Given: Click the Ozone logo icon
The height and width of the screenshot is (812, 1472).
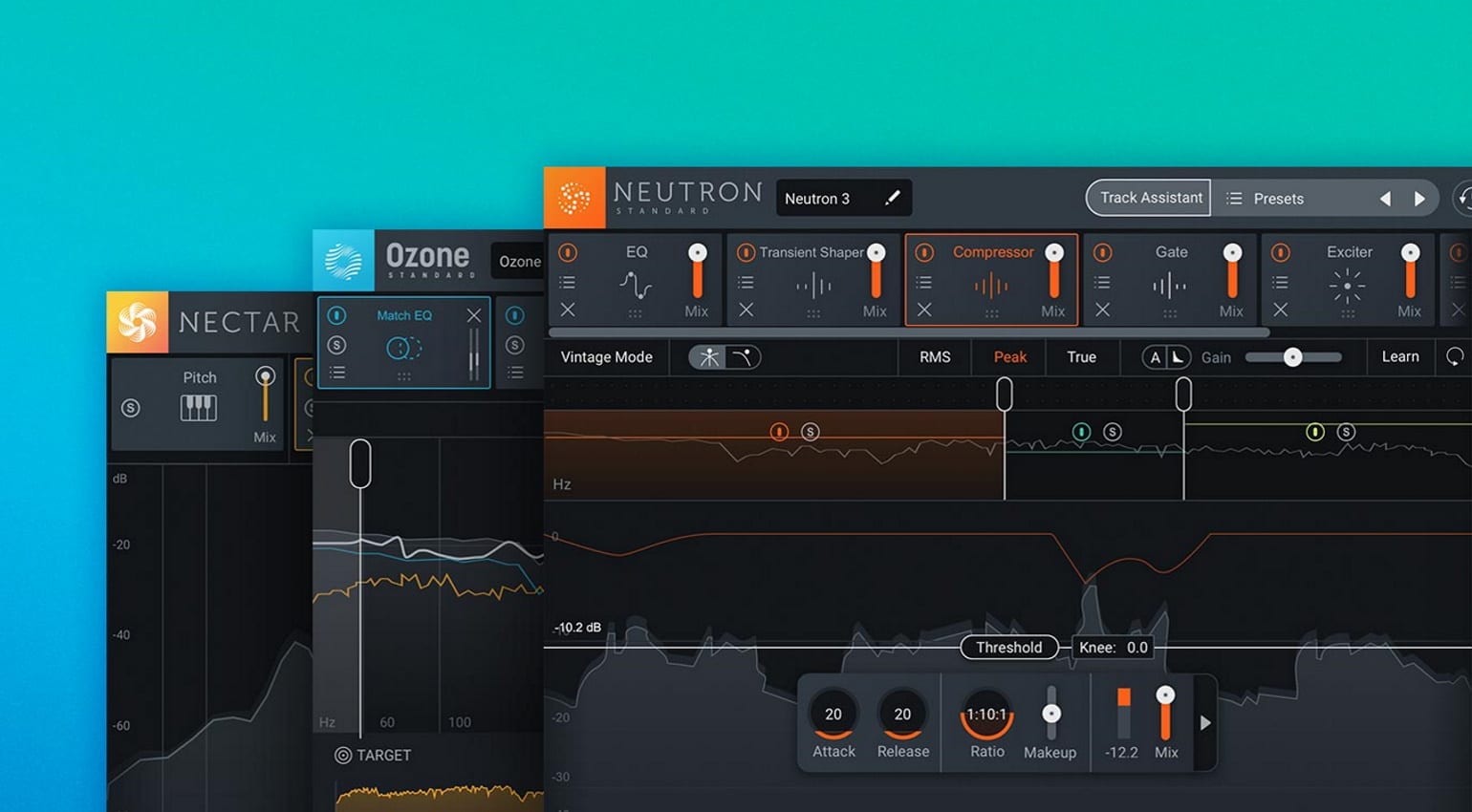Looking at the screenshot, I should [x=343, y=261].
